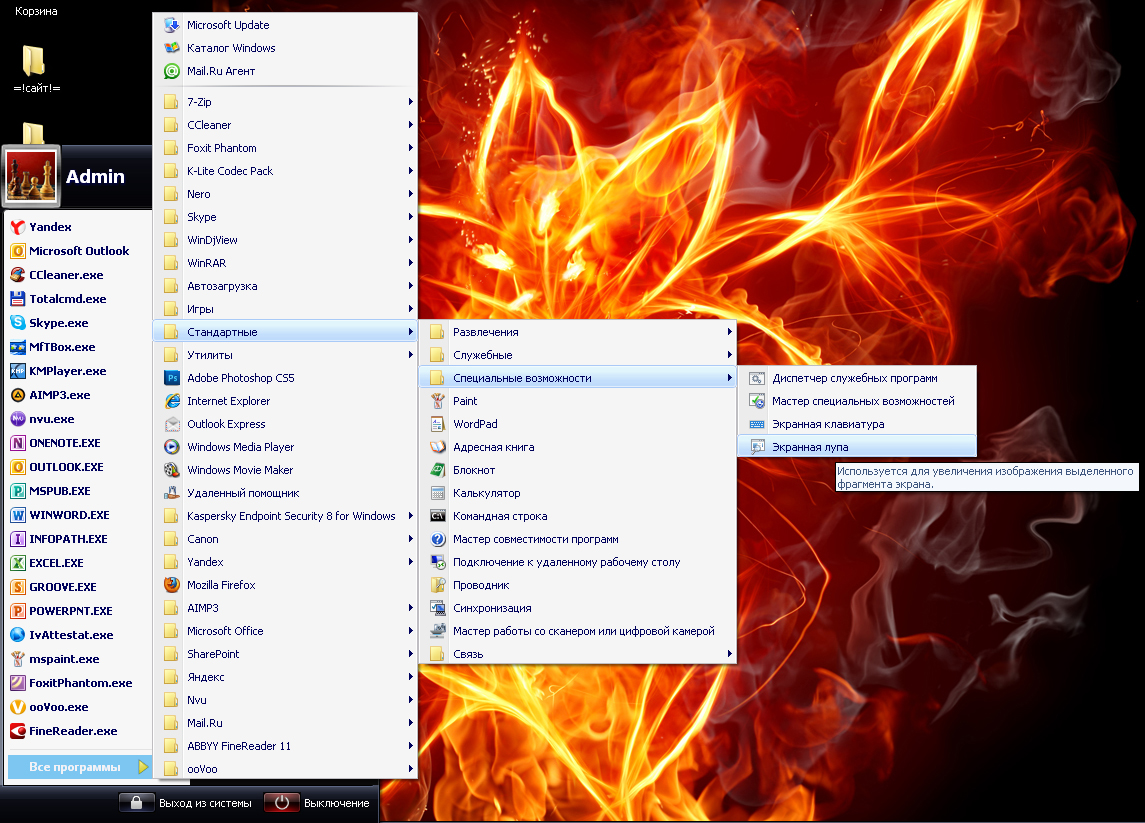Launch nvu.exe from the pinned list
1145x823 pixels.
[x=78, y=419]
